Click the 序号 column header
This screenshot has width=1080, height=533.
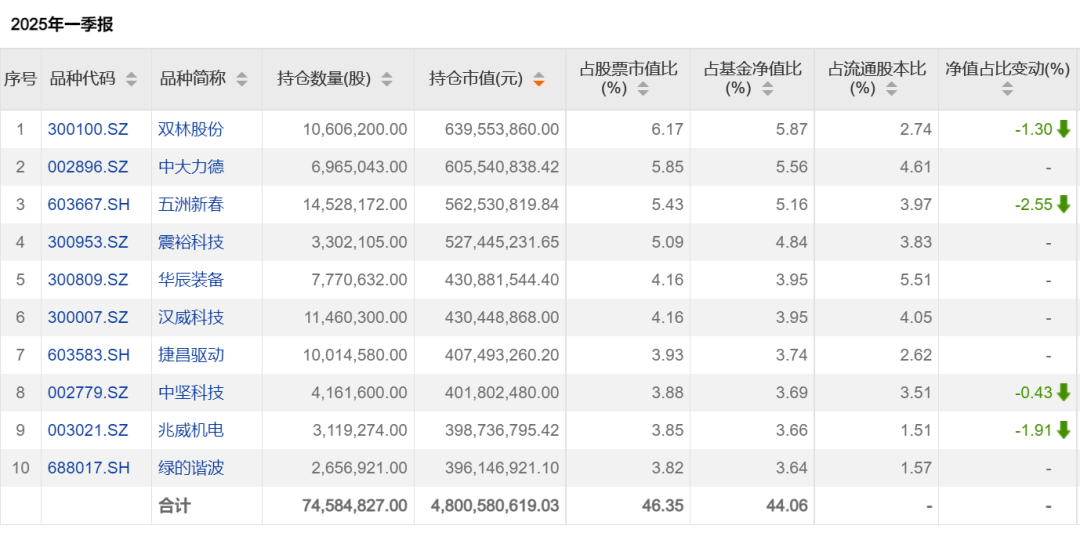[20, 79]
